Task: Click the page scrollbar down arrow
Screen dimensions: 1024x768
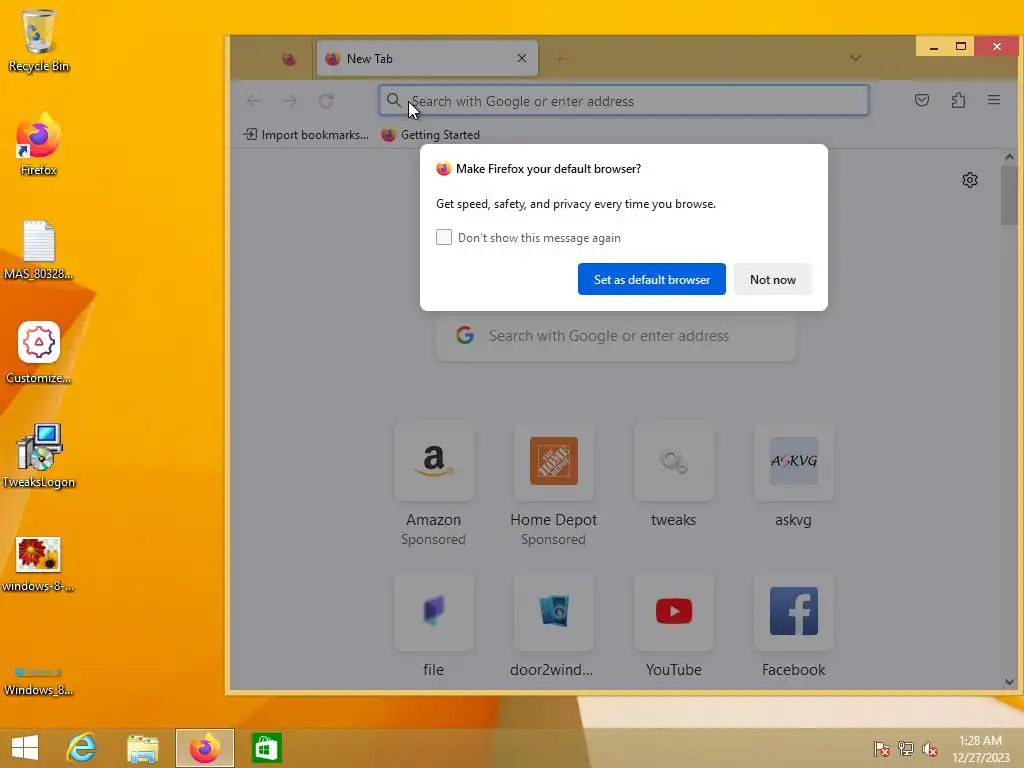Action: [x=1009, y=682]
